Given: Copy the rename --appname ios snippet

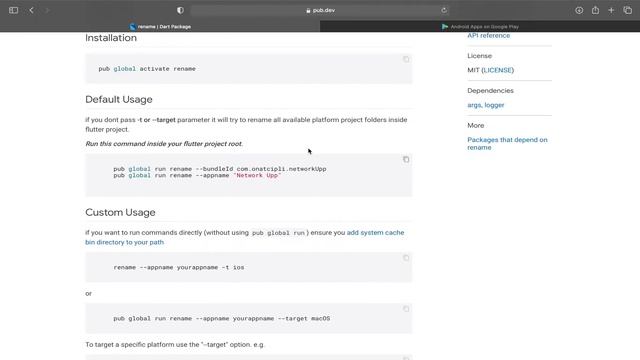Looking at the screenshot, I should click(x=406, y=258).
